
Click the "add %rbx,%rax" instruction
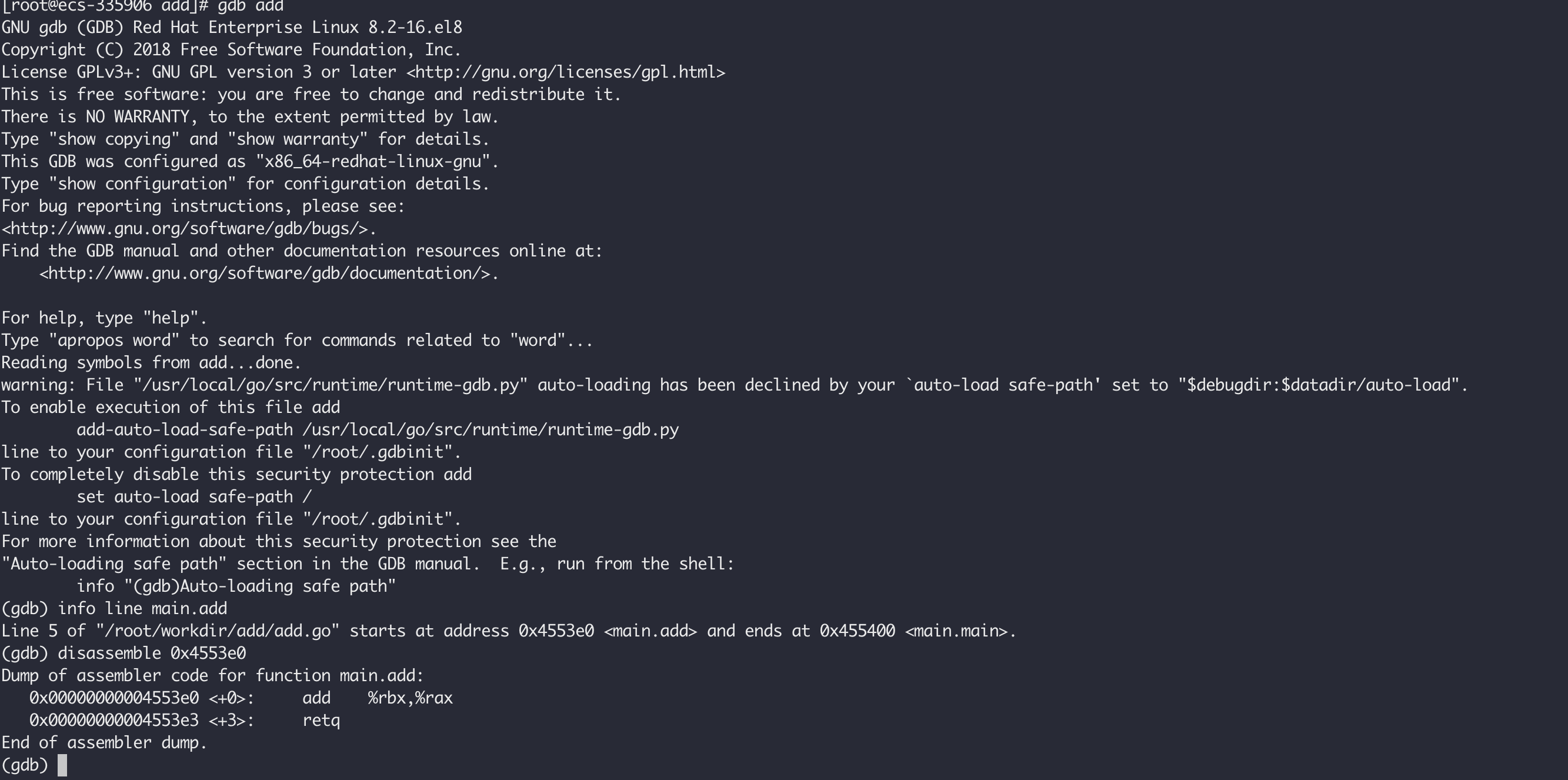pos(378,698)
